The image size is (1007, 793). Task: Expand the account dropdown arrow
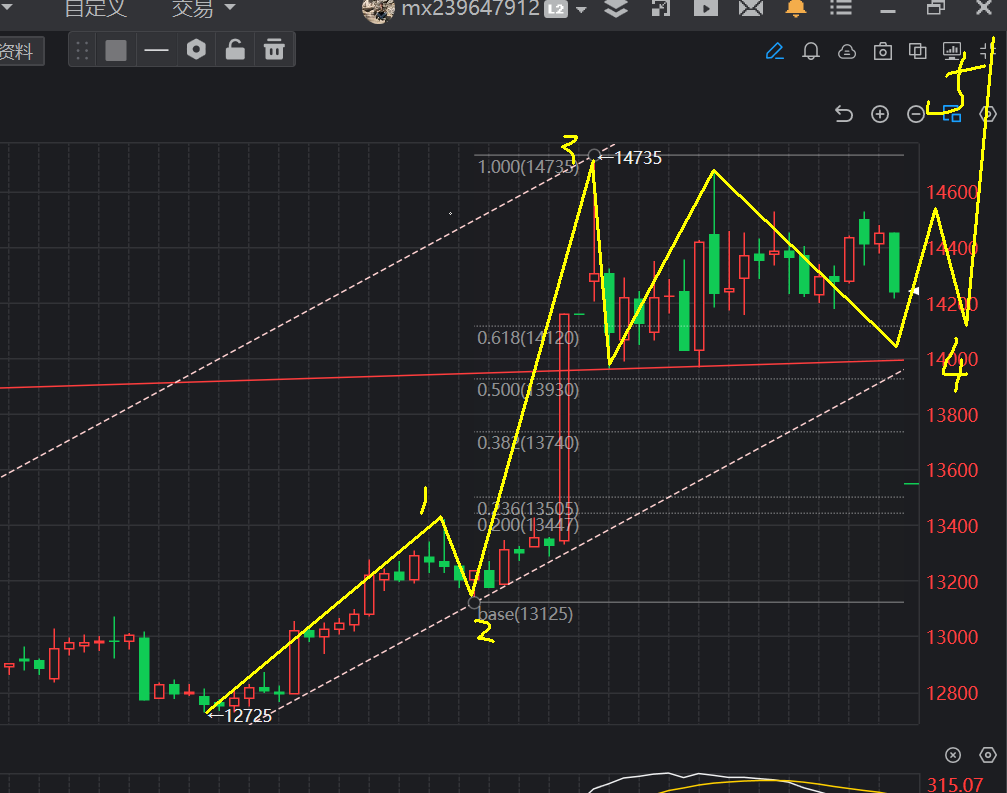(x=581, y=10)
